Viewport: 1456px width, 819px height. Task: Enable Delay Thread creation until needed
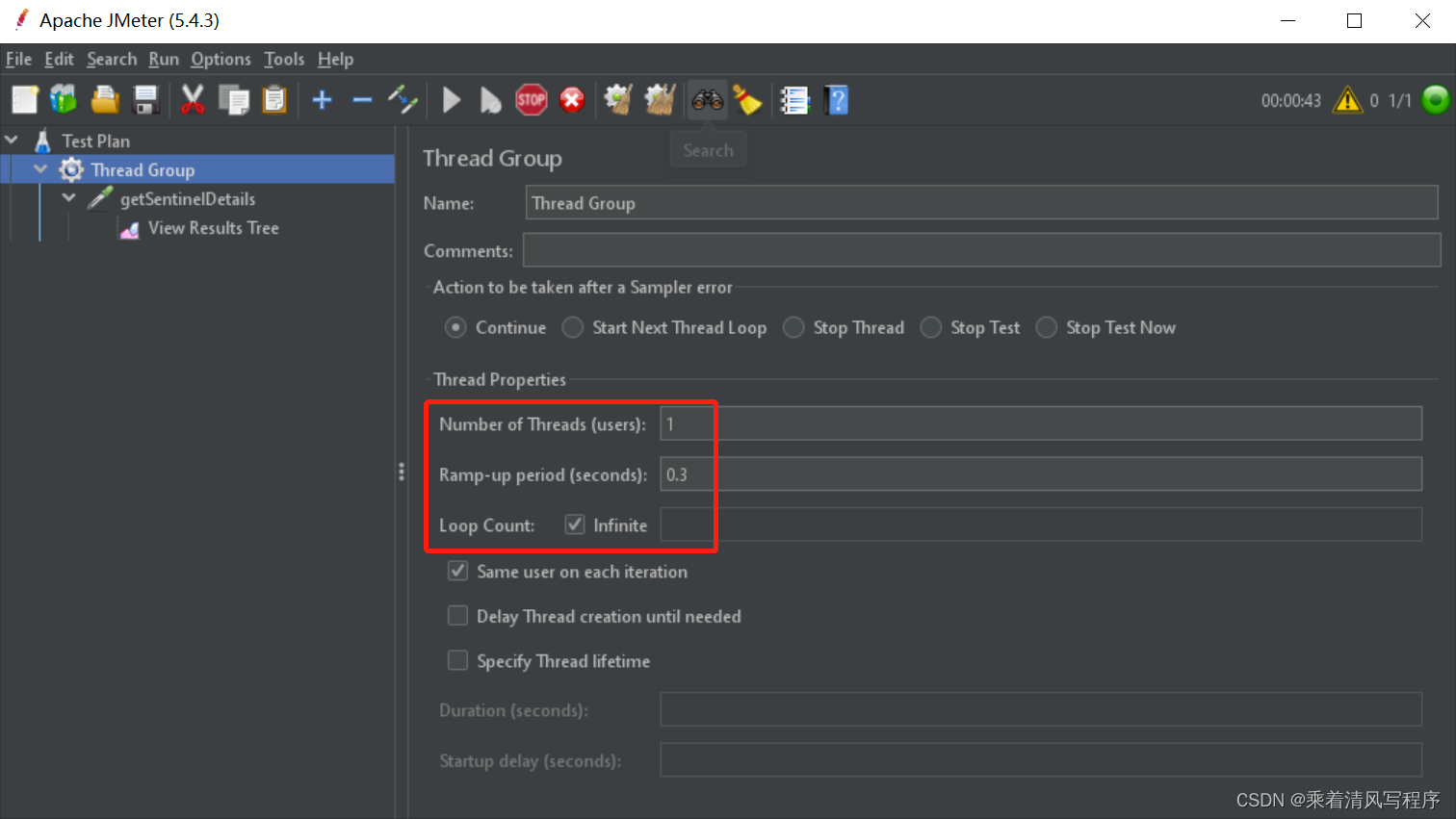point(458,616)
